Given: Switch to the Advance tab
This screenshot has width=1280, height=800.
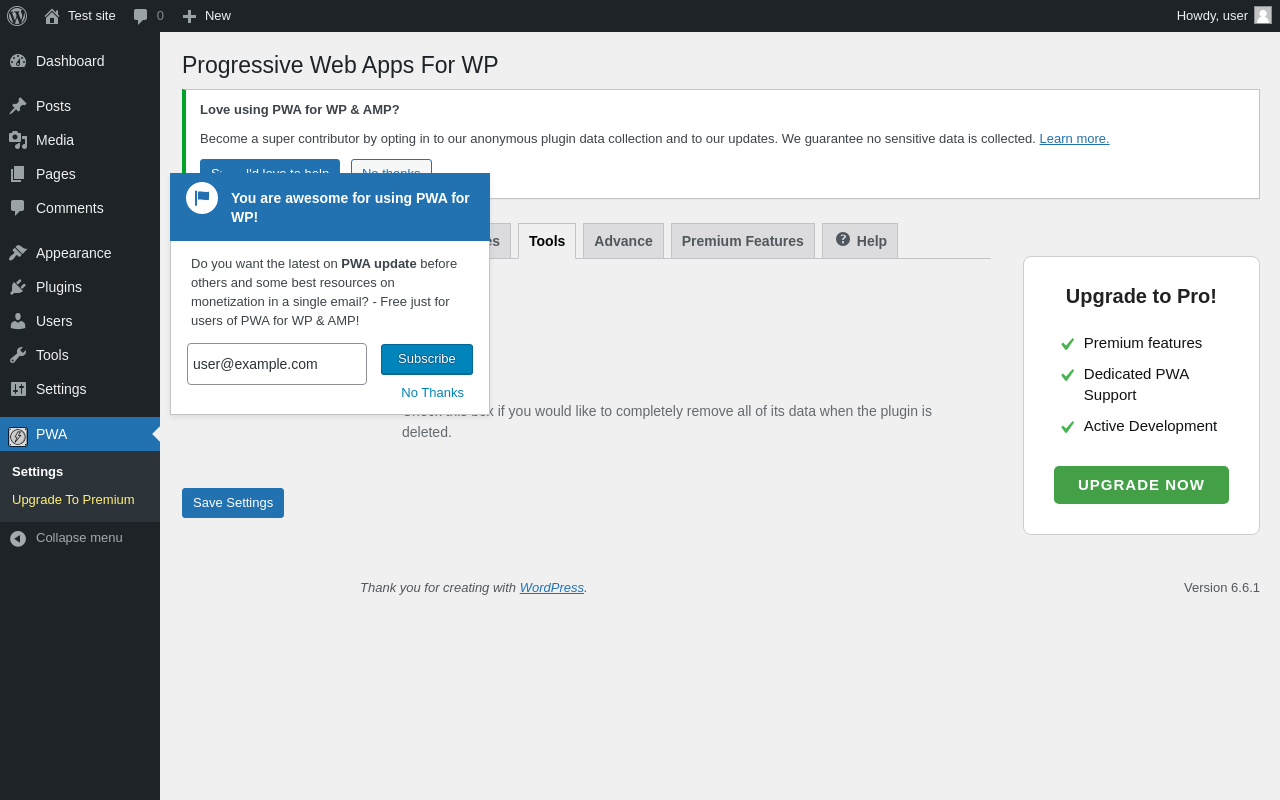Looking at the screenshot, I should pyautogui.click(x=623, y=241).
